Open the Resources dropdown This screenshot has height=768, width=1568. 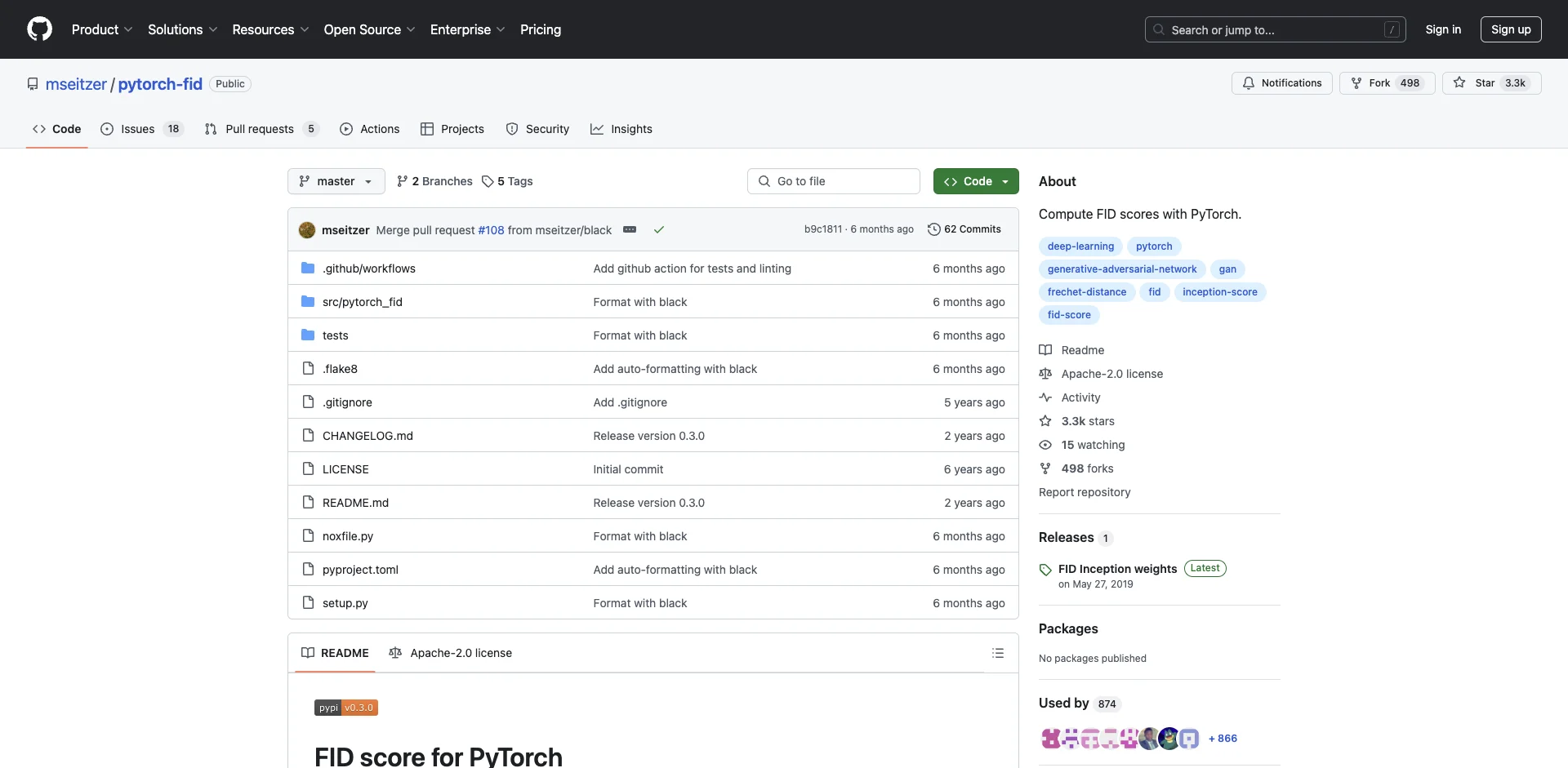(270, 29)
